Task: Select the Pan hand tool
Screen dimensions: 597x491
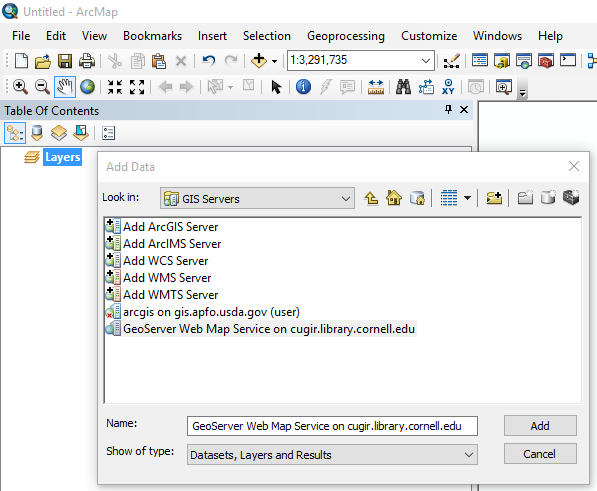Action: click(x=64, y=87)
